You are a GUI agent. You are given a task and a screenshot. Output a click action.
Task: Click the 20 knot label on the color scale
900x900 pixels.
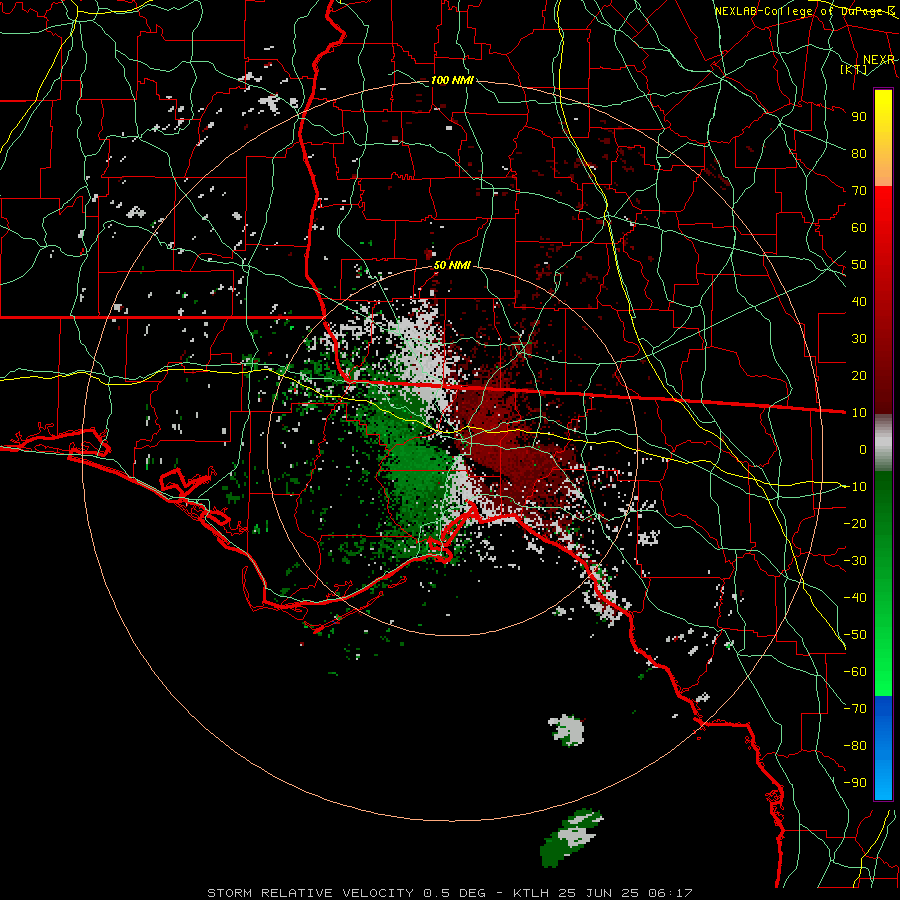(859, 375)
